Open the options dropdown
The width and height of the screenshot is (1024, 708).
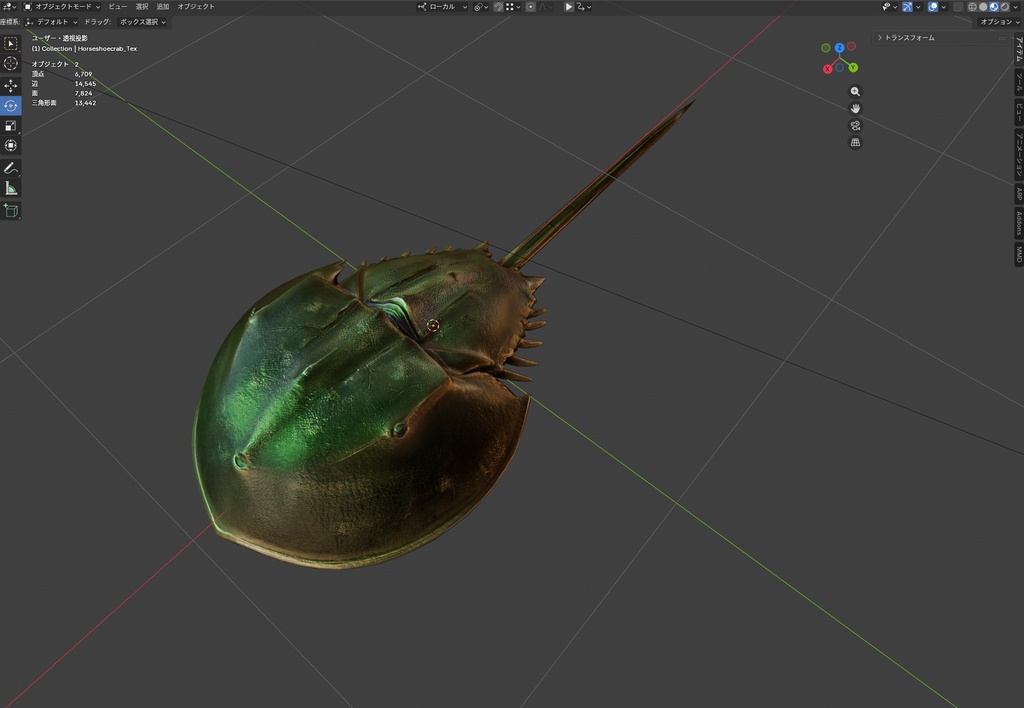tap(999, 22)
